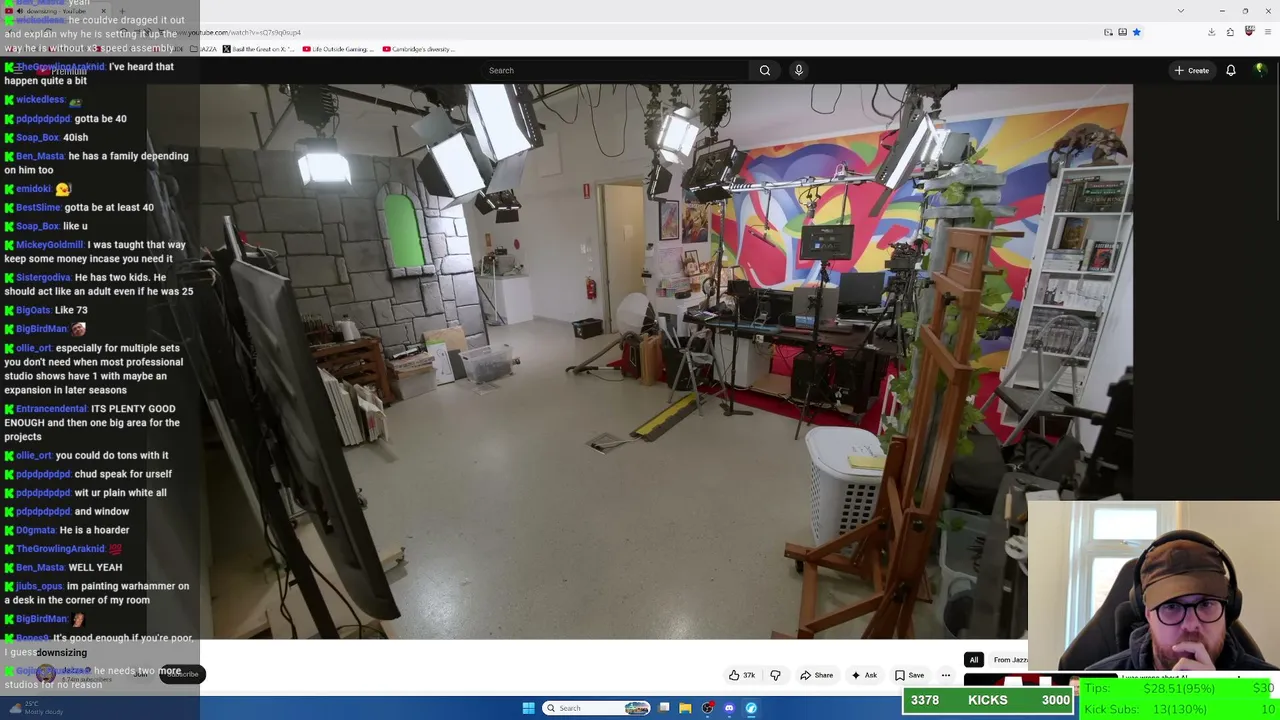The height and width of the screenshot is (720, 1280).
Task: Click the taskbar Search box
Action: coord(597,708)
